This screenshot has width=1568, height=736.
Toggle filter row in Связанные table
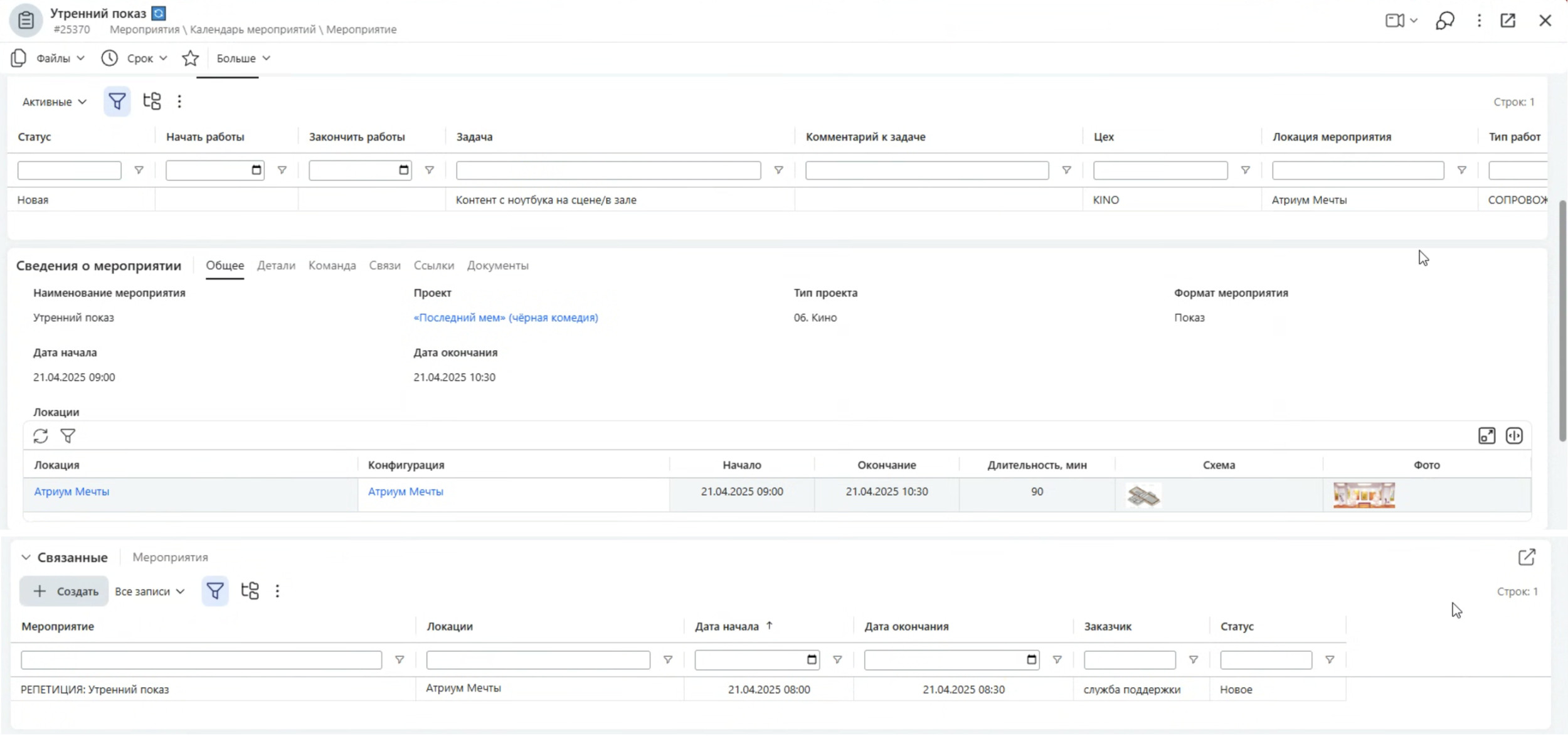(215, 591)
